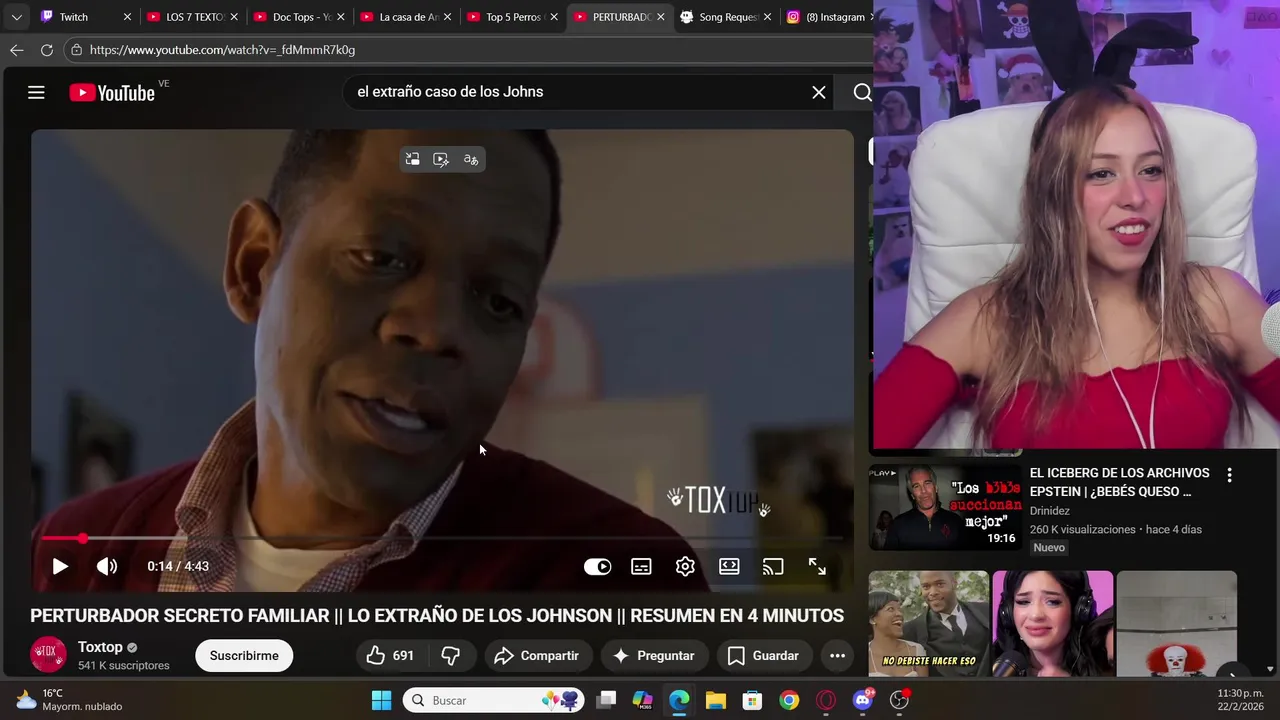1280x720 pixels.
Task: Toggle subtitles on the player
Action: (x=641, y=567)
